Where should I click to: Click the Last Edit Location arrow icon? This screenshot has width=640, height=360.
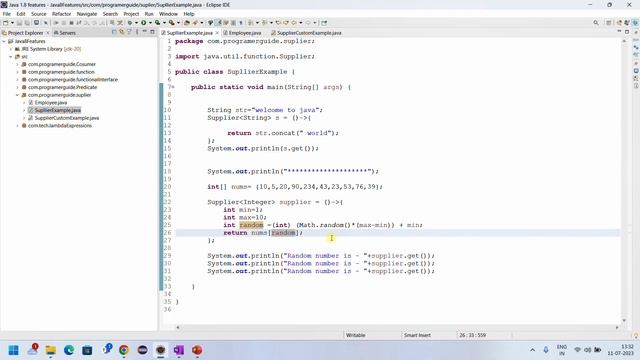[x=278, y=23]
